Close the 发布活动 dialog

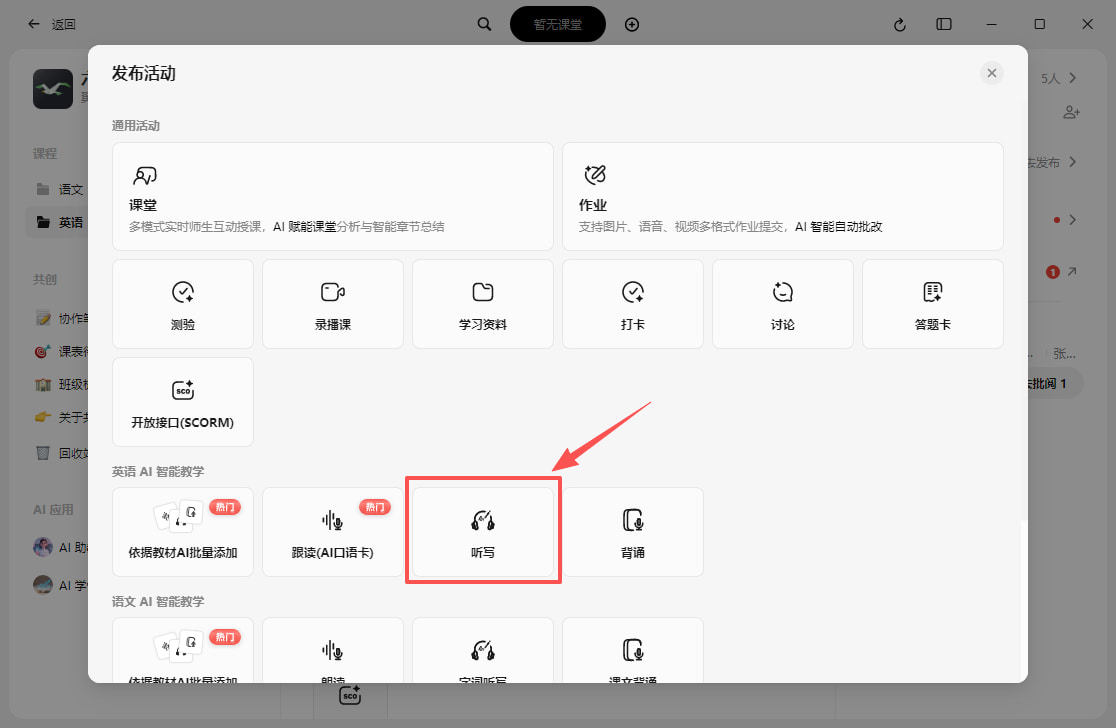[991, 73]
